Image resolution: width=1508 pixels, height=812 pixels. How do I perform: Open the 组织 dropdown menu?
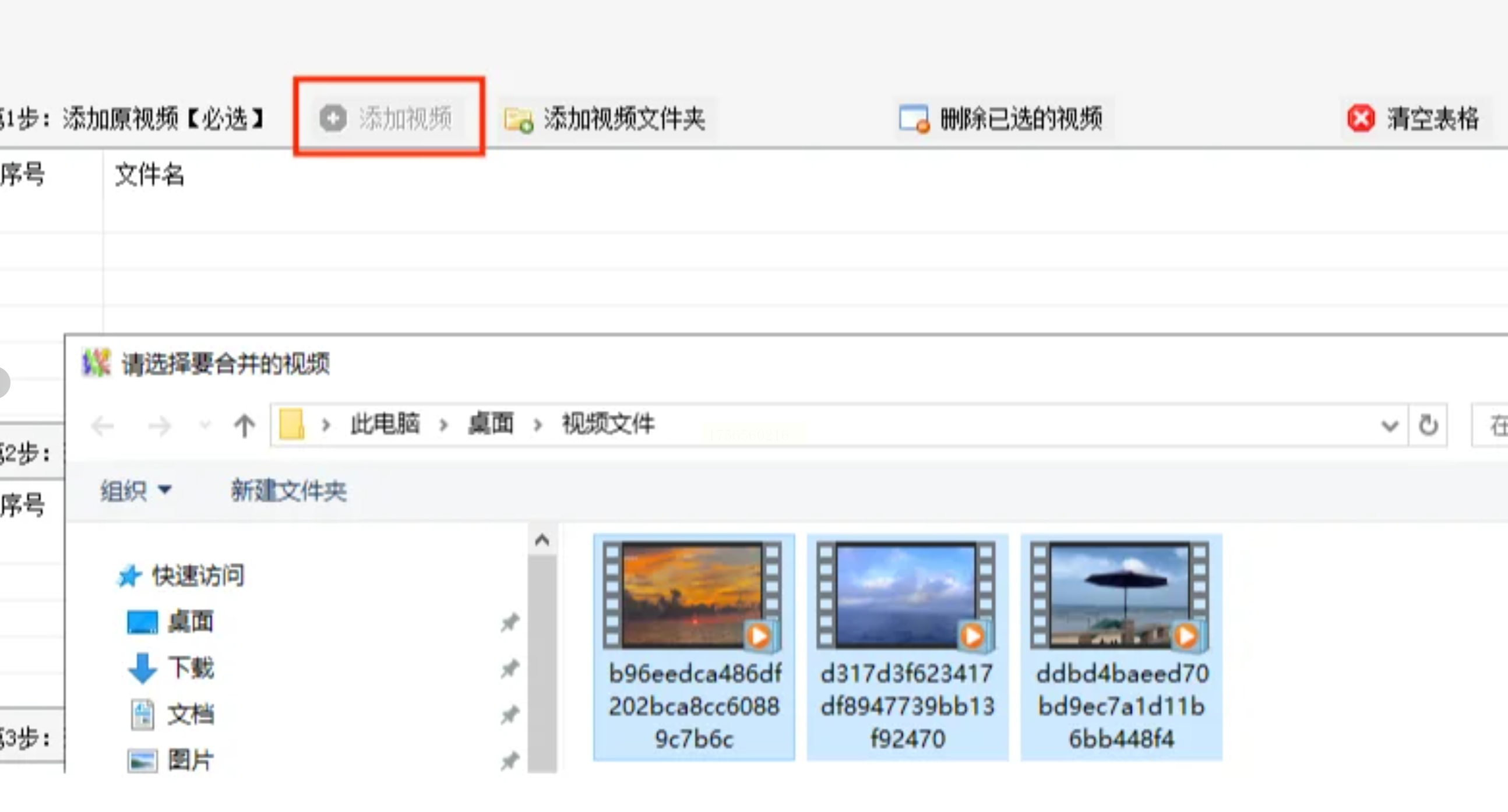coord(136,490)
